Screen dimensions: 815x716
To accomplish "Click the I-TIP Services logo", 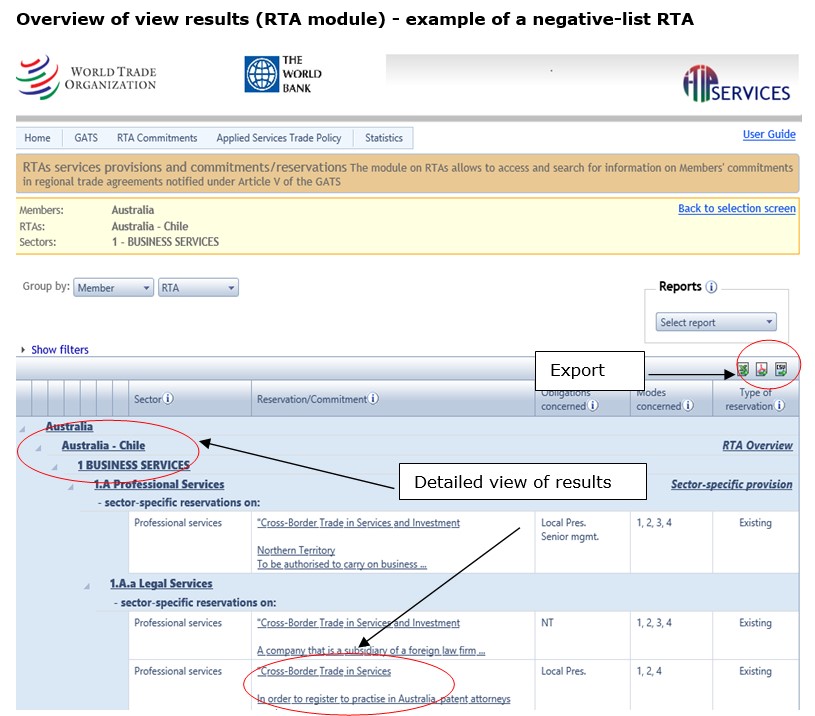I will pyautogui.click(x=737, y=84).
